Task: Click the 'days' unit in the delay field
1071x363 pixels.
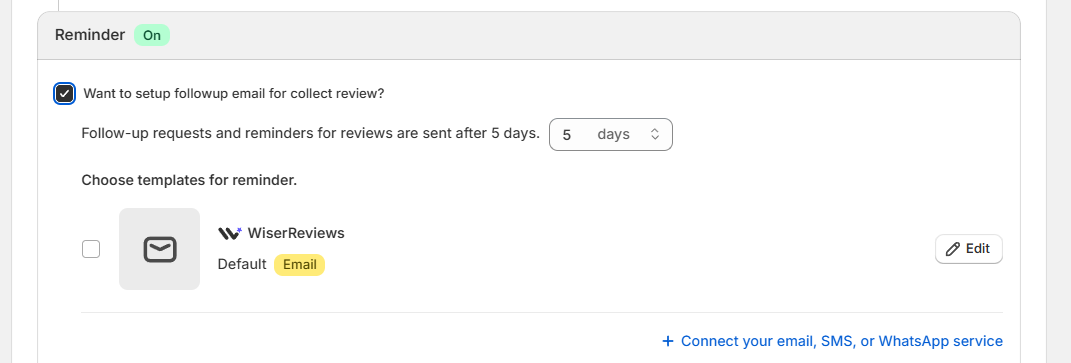Action: (613, 135)
